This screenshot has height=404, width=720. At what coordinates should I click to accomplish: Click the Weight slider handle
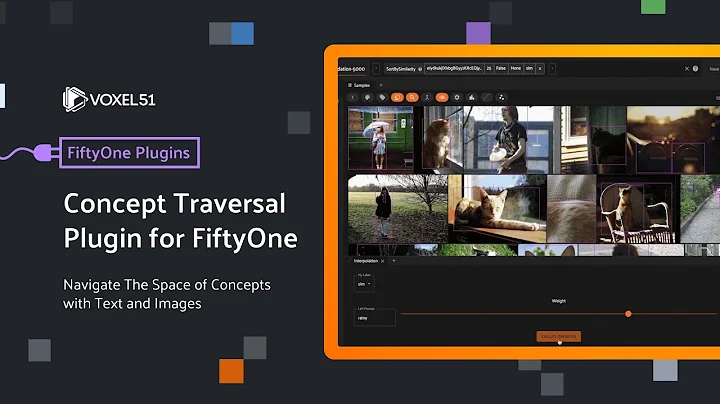tap(628, 314)
